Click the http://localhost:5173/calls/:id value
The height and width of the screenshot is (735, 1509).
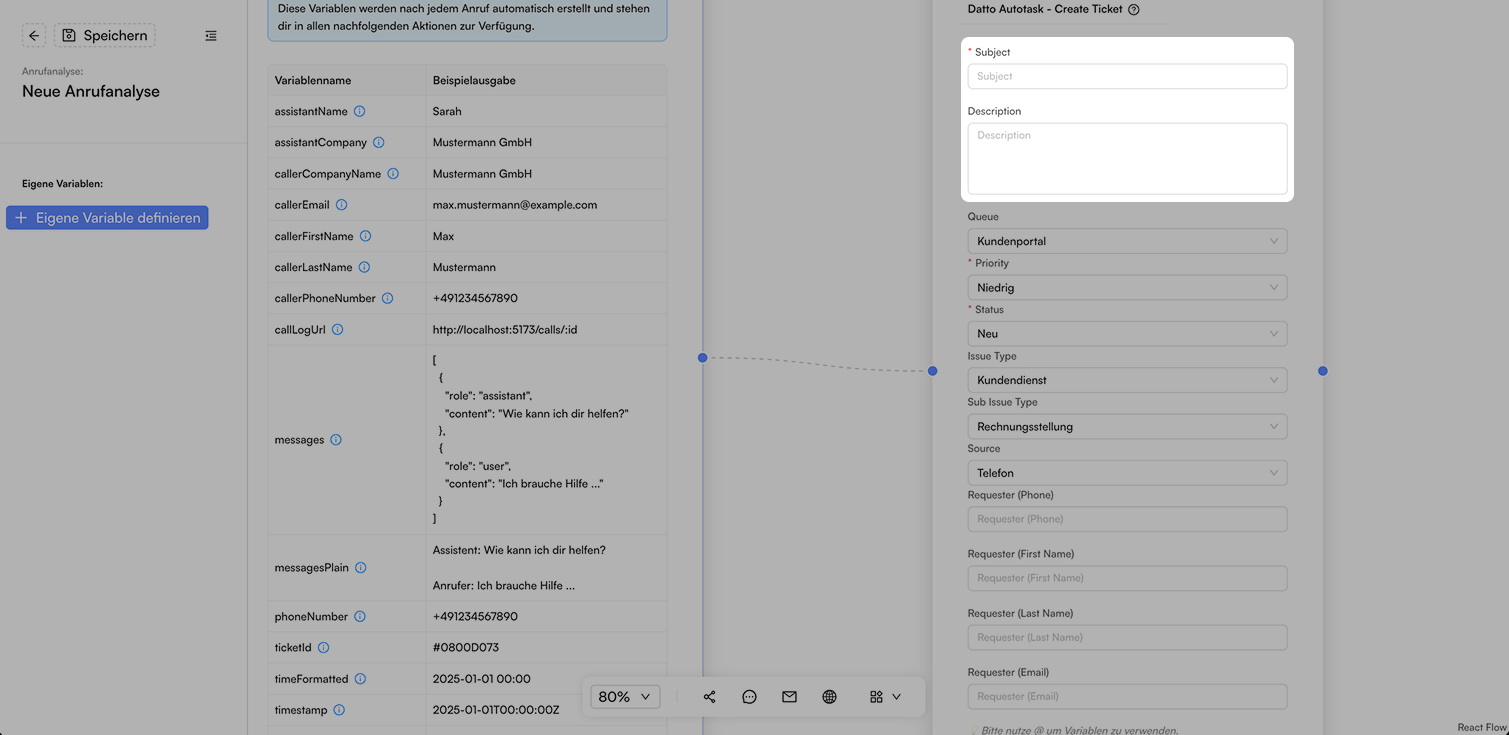pos(505,329)
